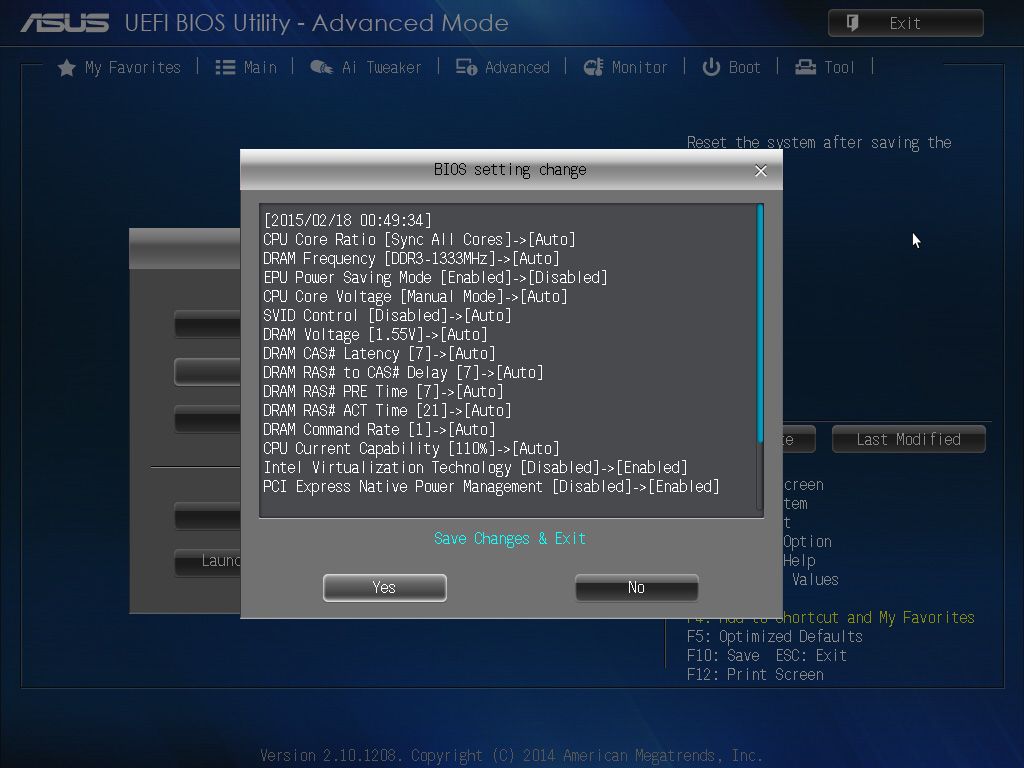Click the F10: Save hint text

pyautogui.click(x=723, y=655)
